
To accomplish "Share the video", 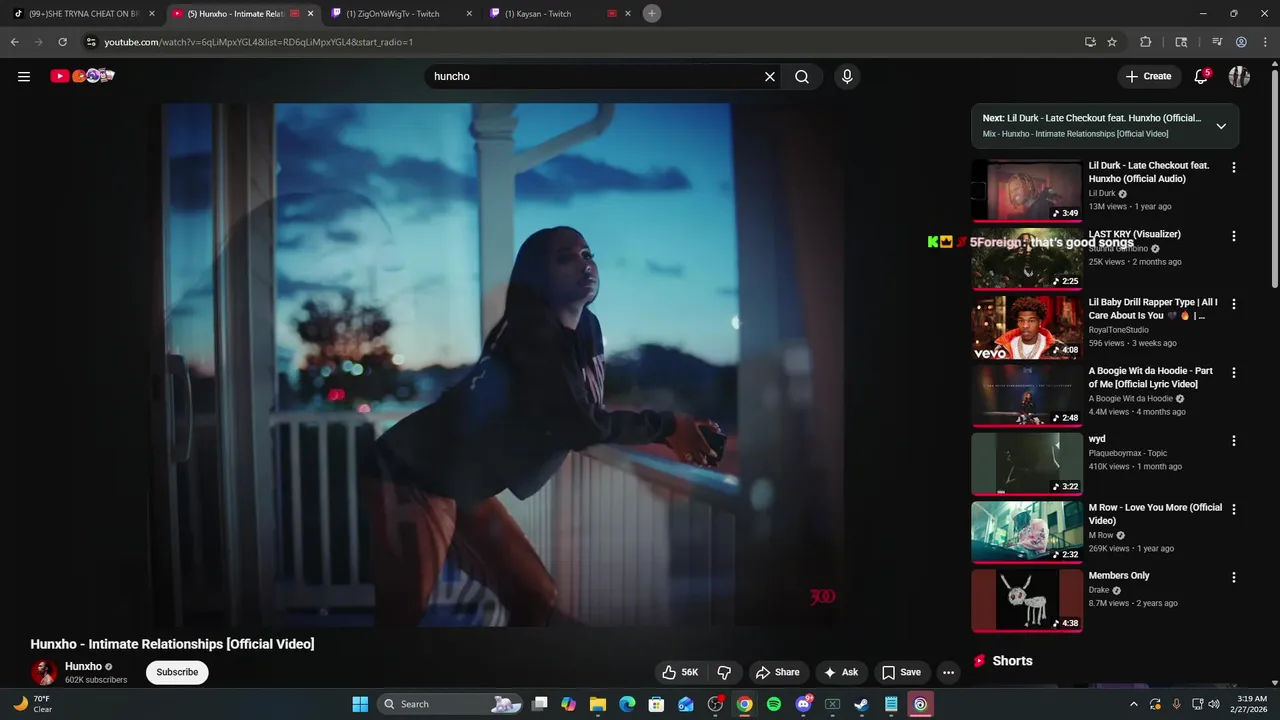I will point(777,672).
